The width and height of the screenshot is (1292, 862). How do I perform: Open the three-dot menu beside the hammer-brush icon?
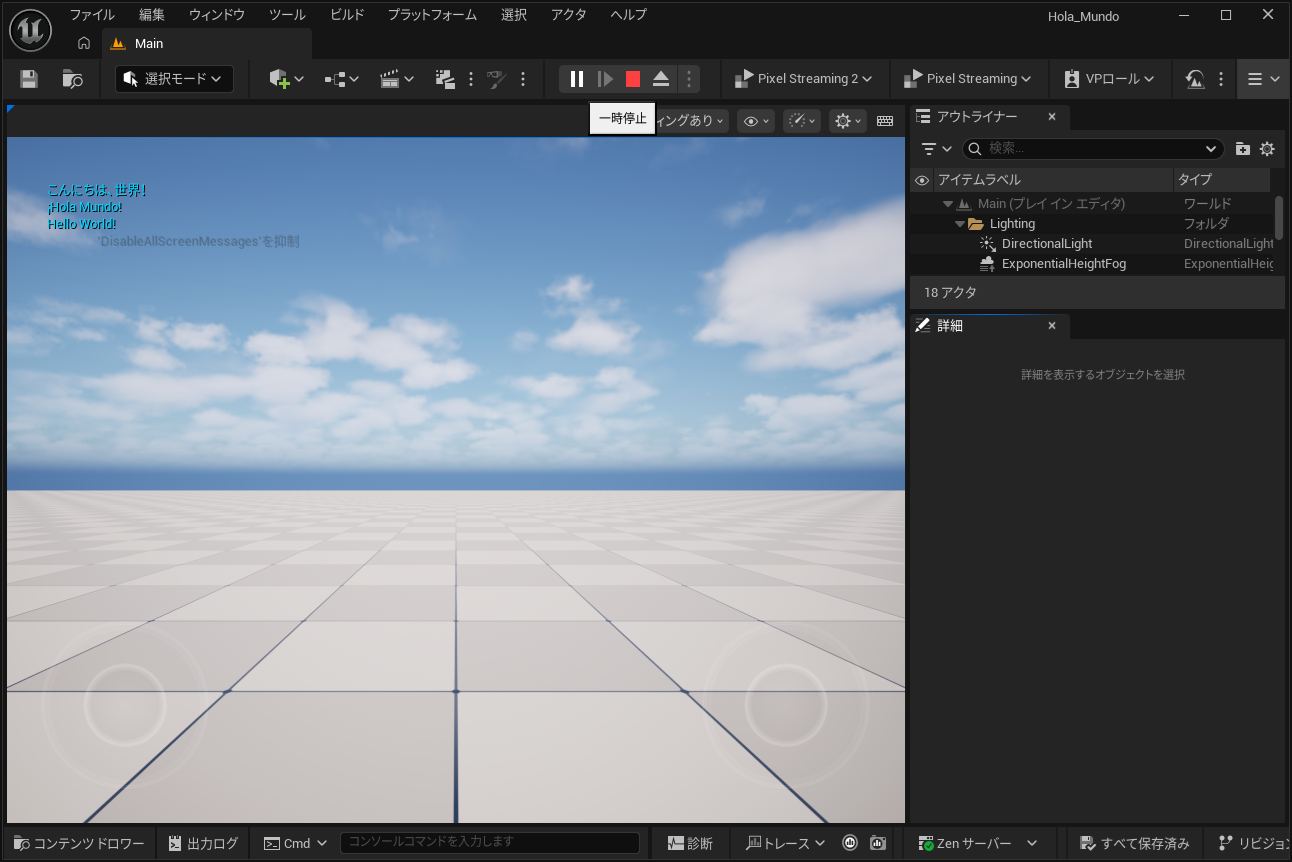tap(523, 79)
